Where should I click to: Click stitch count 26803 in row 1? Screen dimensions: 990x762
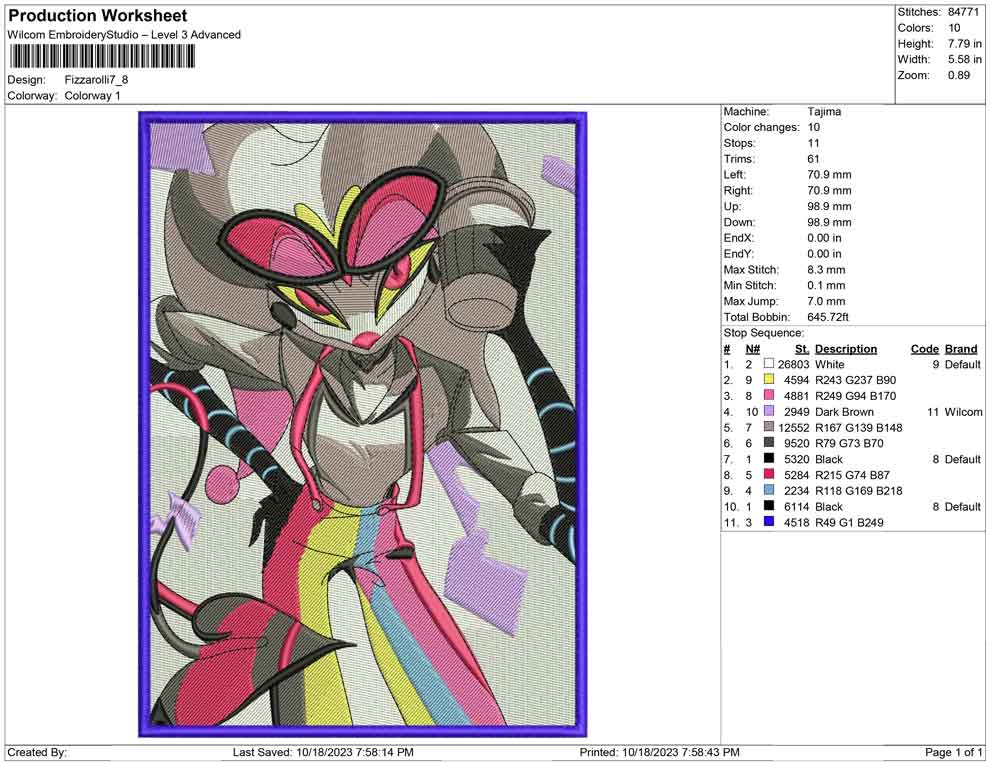pos(794,364)
